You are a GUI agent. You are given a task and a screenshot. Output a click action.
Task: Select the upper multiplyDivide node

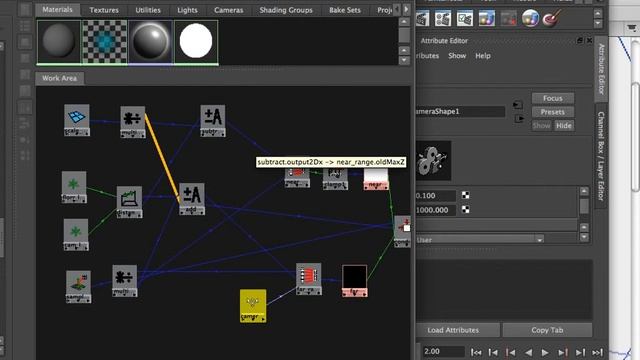coord(132,122)
